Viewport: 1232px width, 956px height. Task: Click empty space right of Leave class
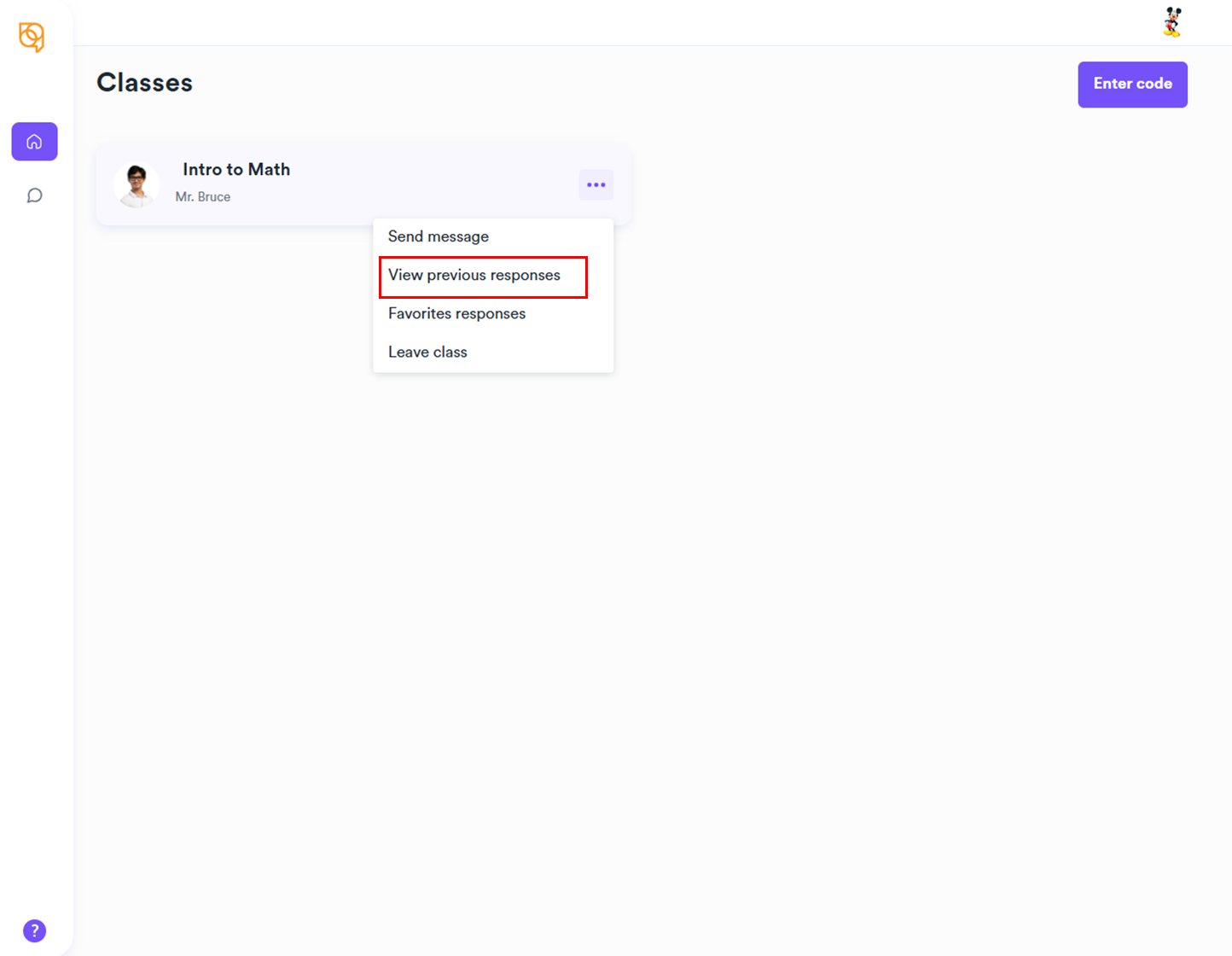tap(546, 353)
